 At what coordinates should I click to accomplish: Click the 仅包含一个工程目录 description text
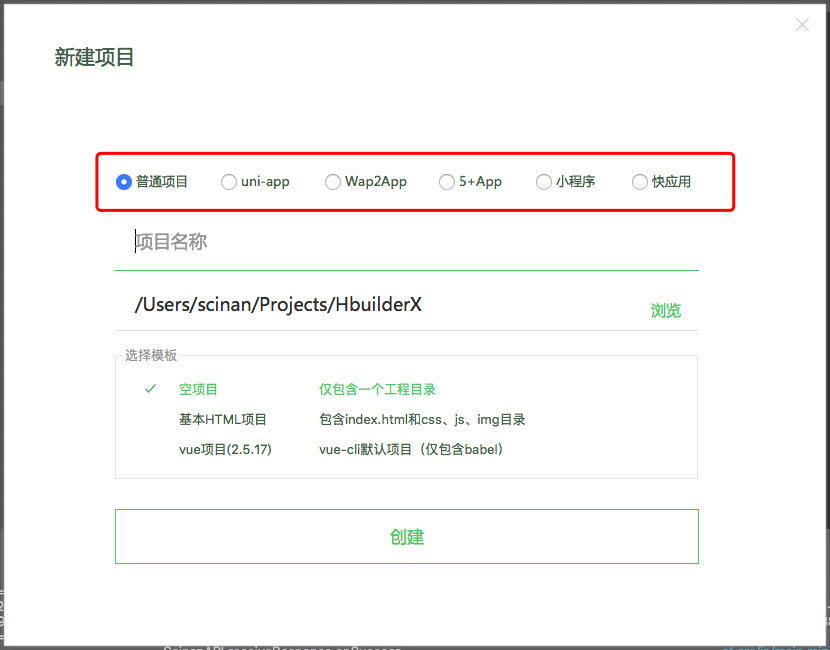(377, 389)
